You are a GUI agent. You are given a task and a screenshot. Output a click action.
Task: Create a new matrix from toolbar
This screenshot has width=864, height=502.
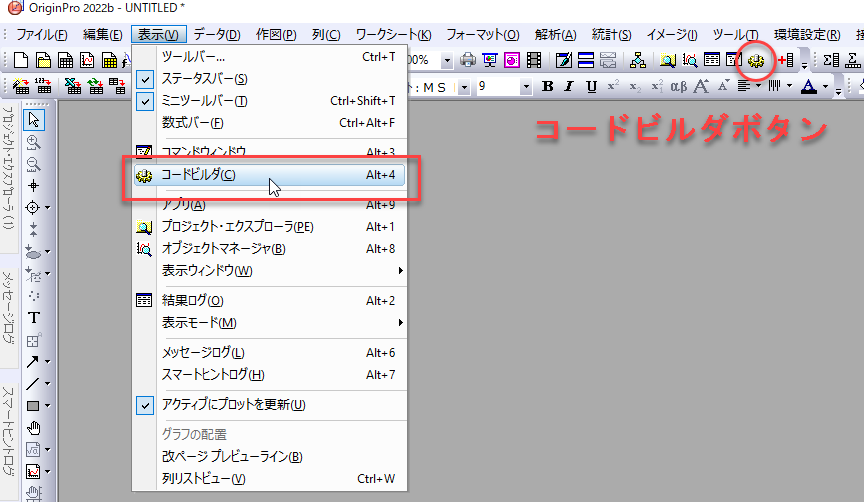pos(109,60)
